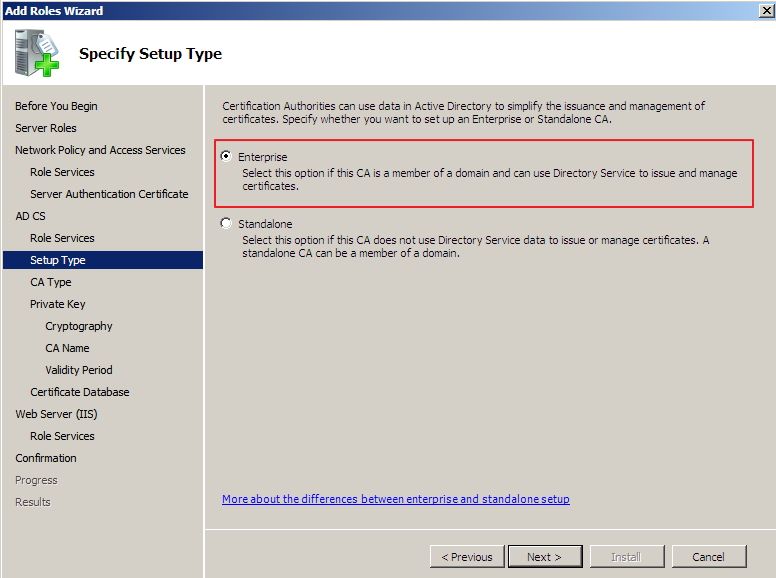Screen dimensions: 776x578
Task: Open Certificate Database step
Action: tap(80, 392)
